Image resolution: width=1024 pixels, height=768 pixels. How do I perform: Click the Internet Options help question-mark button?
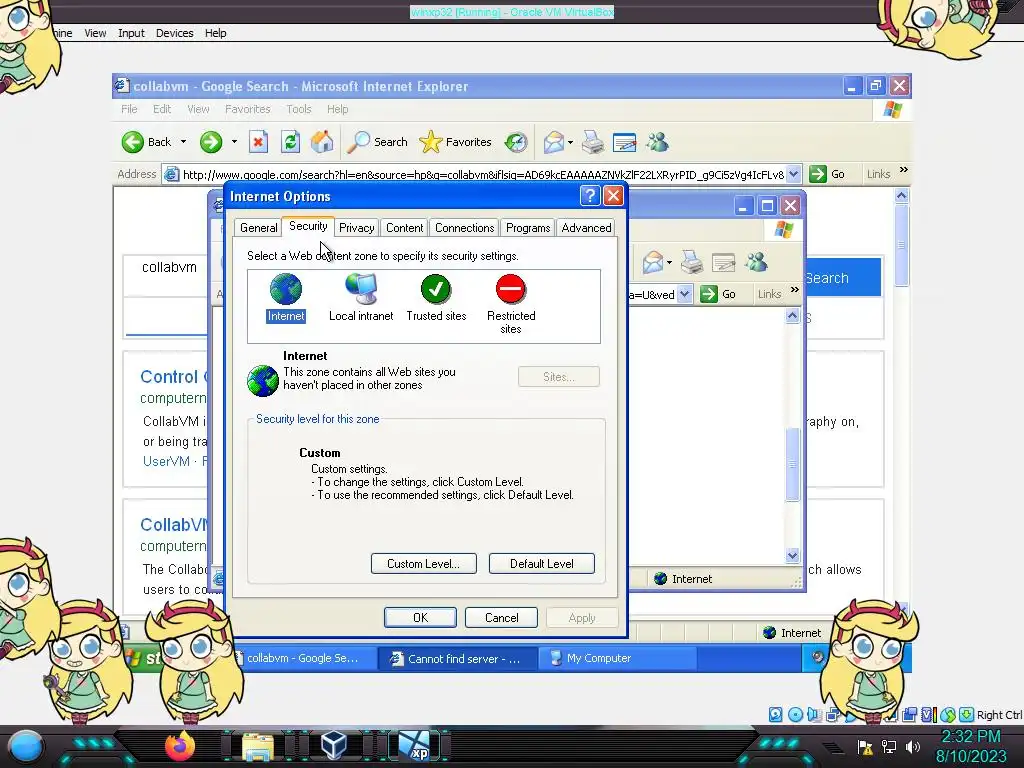pyautogui.click(x=590, y=195)
